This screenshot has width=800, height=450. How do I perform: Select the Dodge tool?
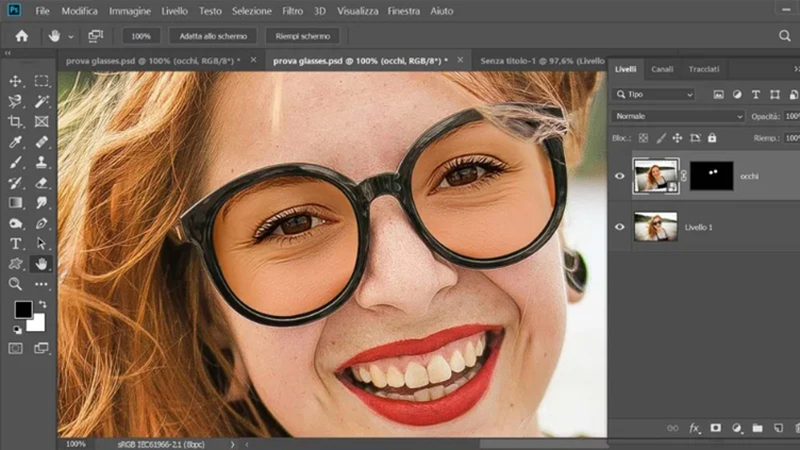(x=15, y=223)
